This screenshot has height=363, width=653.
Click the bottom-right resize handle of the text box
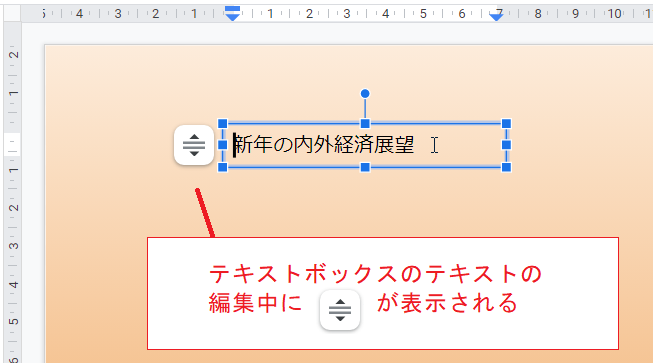(x=506, y=167)
